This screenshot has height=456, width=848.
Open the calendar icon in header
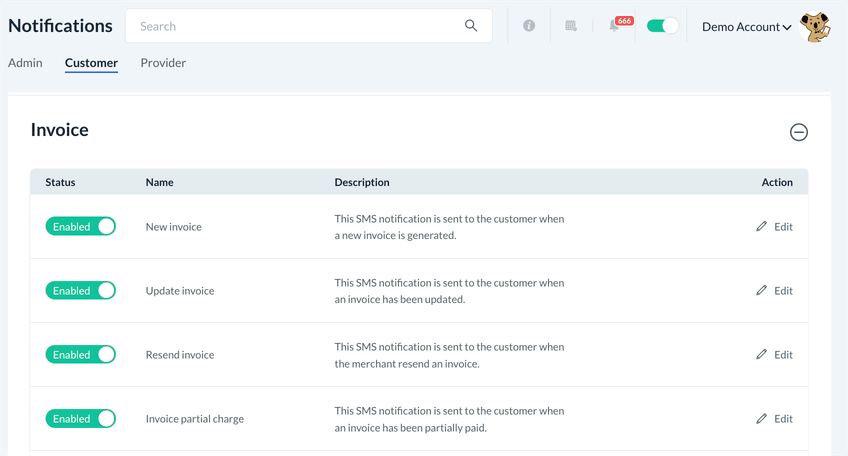(x=571, y=26)
